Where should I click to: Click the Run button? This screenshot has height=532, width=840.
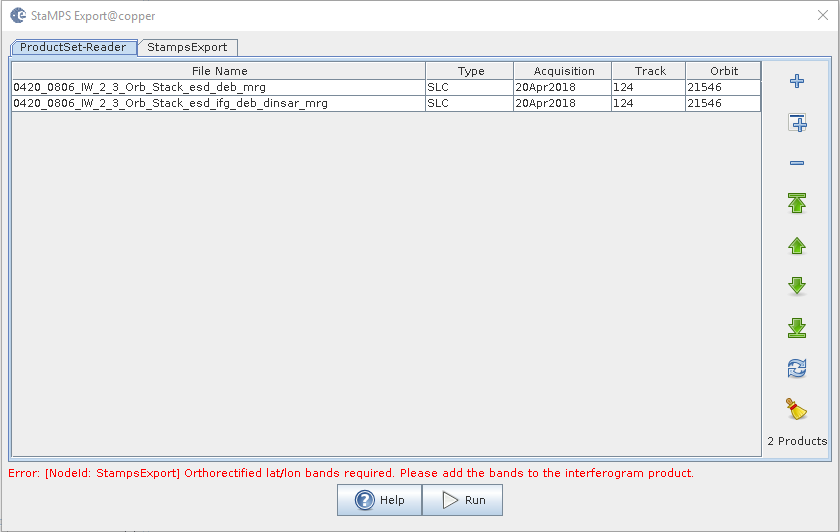[462, 500]
